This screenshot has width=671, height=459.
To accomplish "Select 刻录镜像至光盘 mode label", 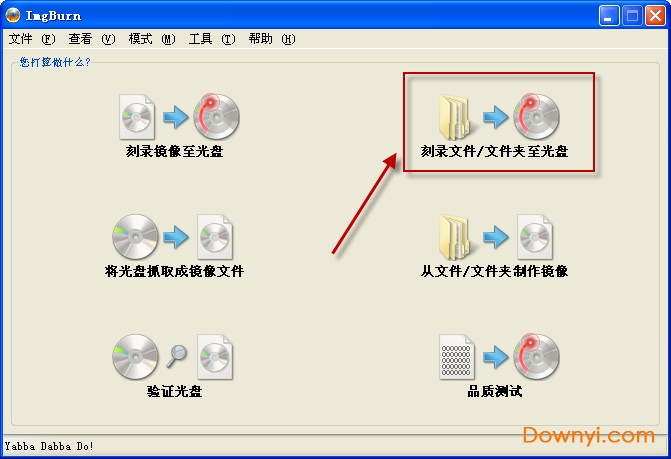I will tap(174, 151).
